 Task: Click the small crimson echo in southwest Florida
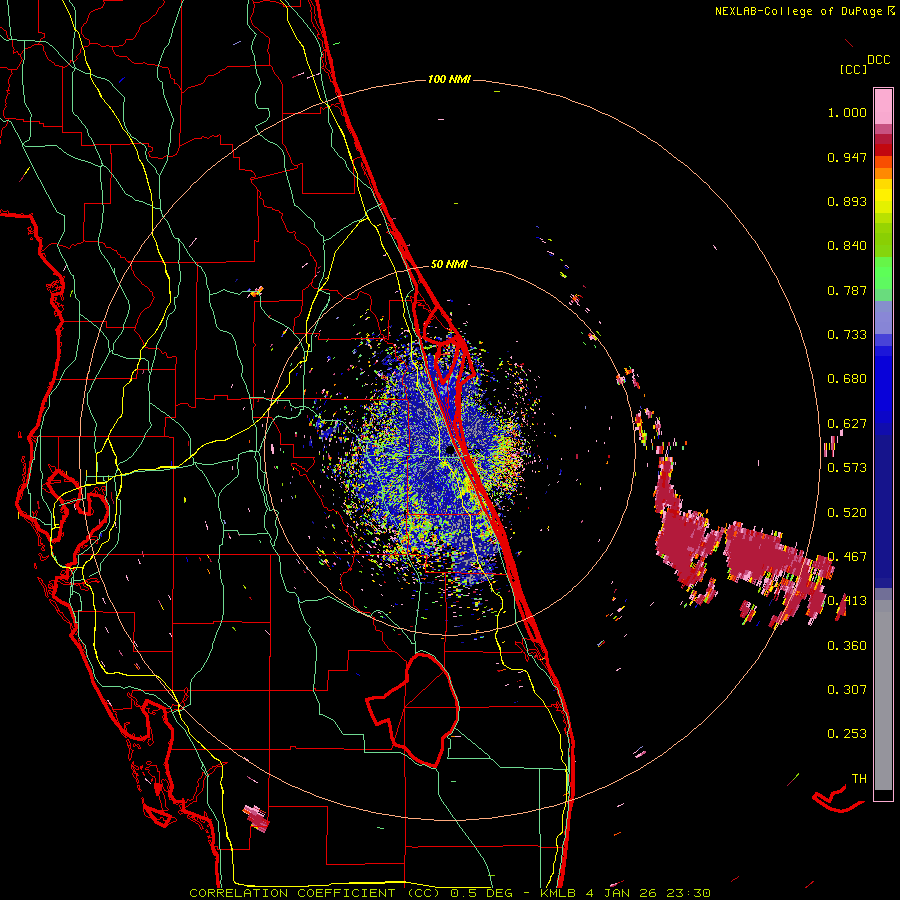(x=256, y=818)
